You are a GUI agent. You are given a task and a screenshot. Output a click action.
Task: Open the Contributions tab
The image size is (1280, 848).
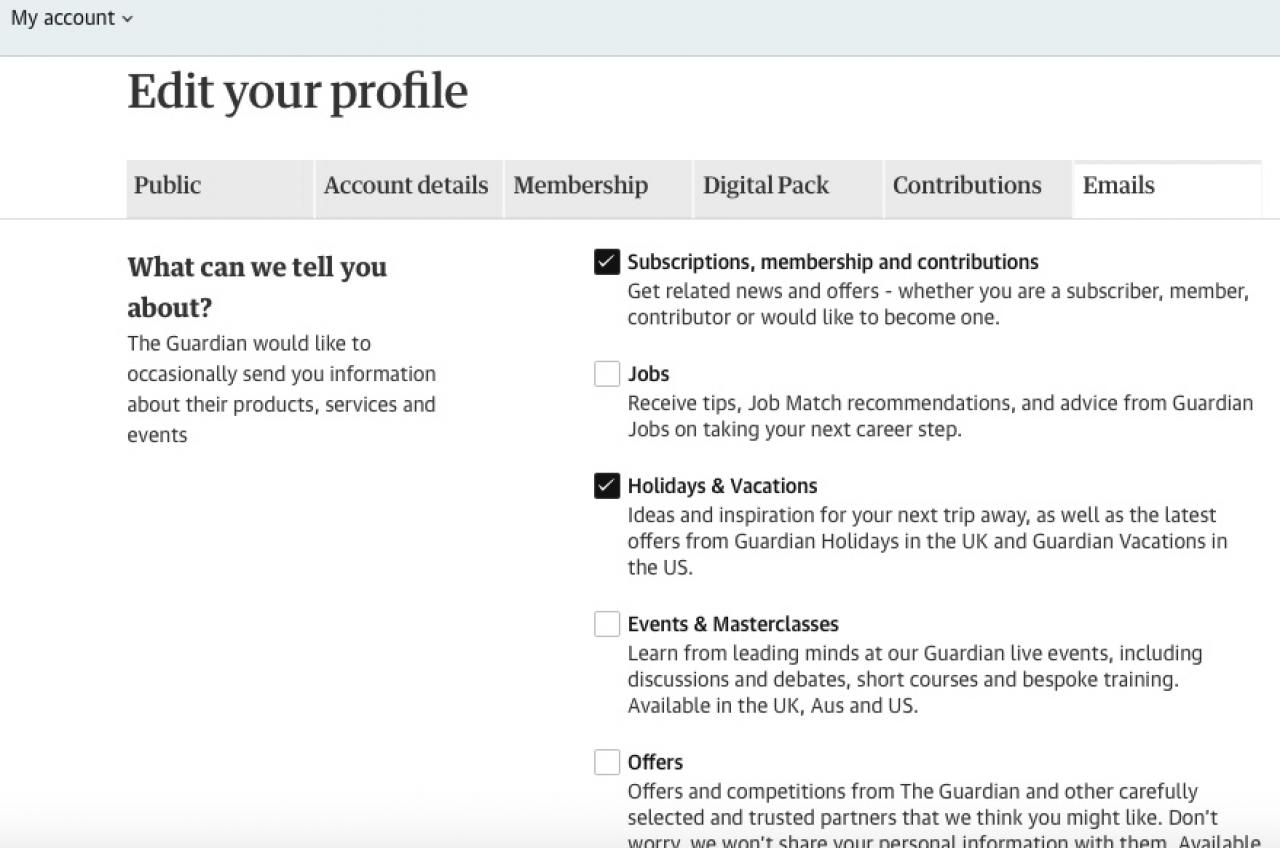pyautogui.click(x=967, y=186)
